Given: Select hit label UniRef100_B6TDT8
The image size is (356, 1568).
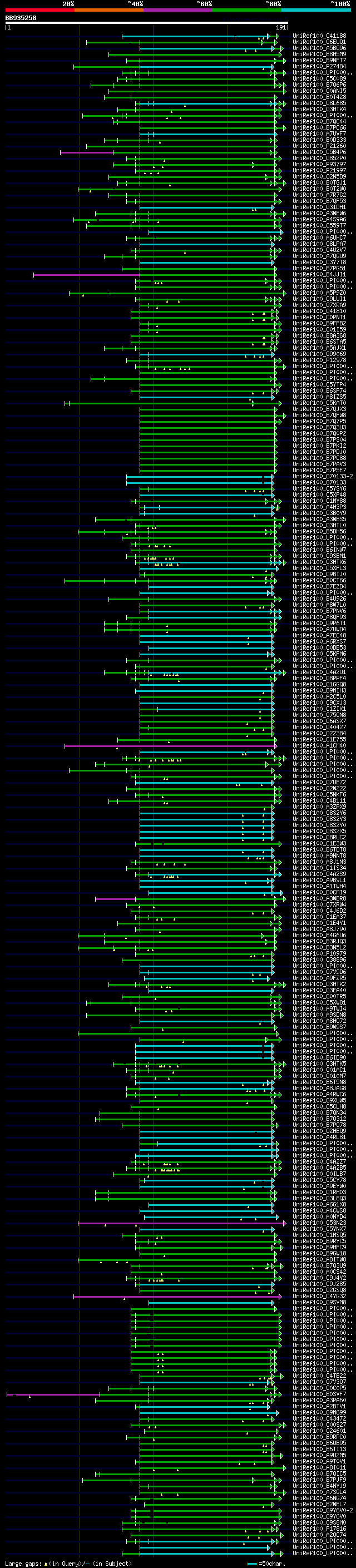Looking at the screenshot, I should (319, 850).
